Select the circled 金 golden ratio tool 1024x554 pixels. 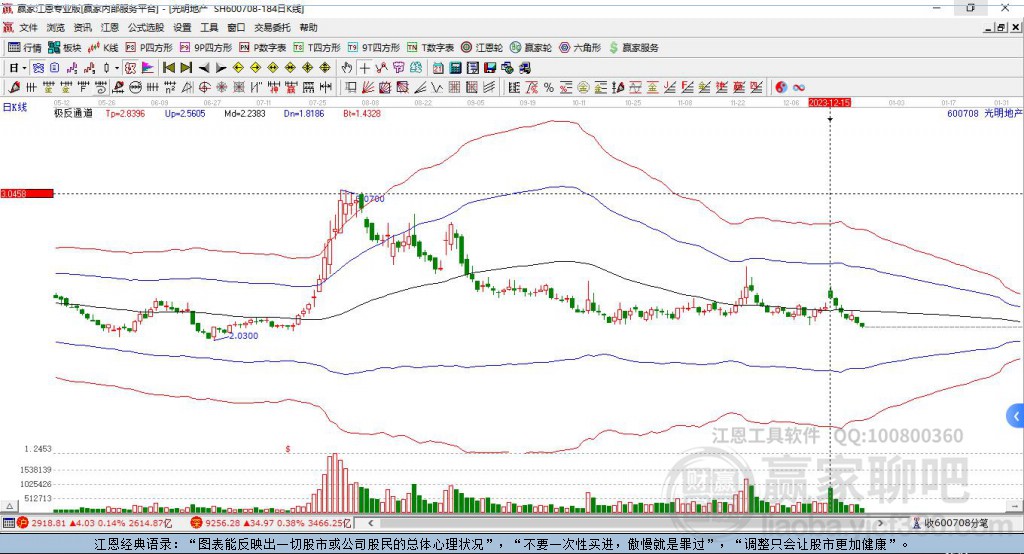[x=583, y=88]
